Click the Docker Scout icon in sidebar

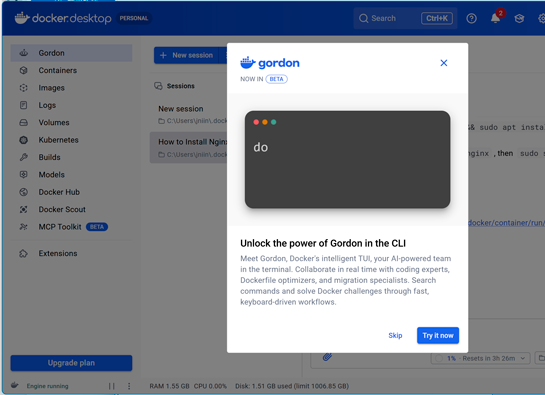pyautogui.click(x=23, y=209)
